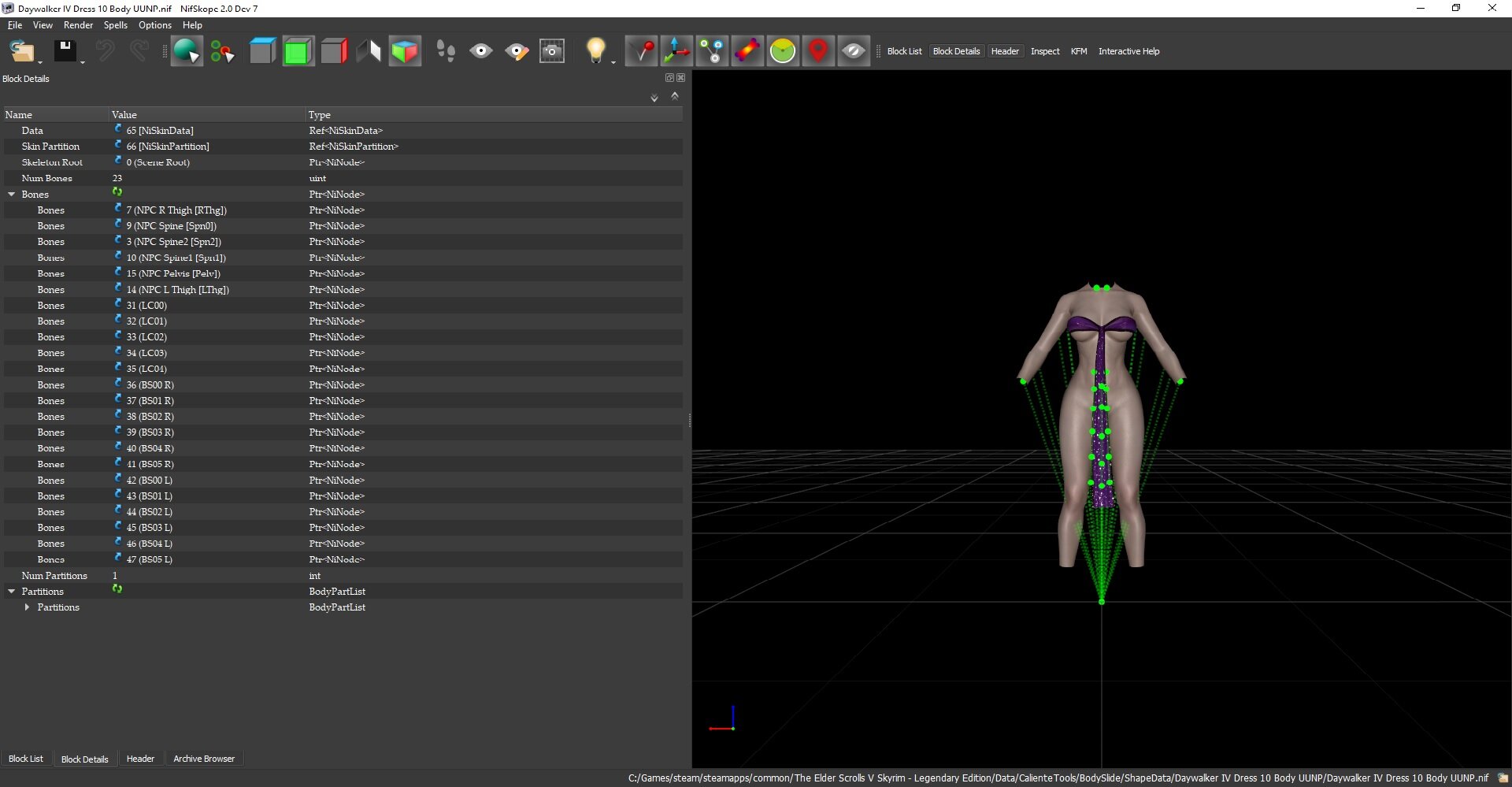Click the Interactive Help toolbar button
The width and height of the screenshot is (1512, 787).
(x=1128, y=51)
